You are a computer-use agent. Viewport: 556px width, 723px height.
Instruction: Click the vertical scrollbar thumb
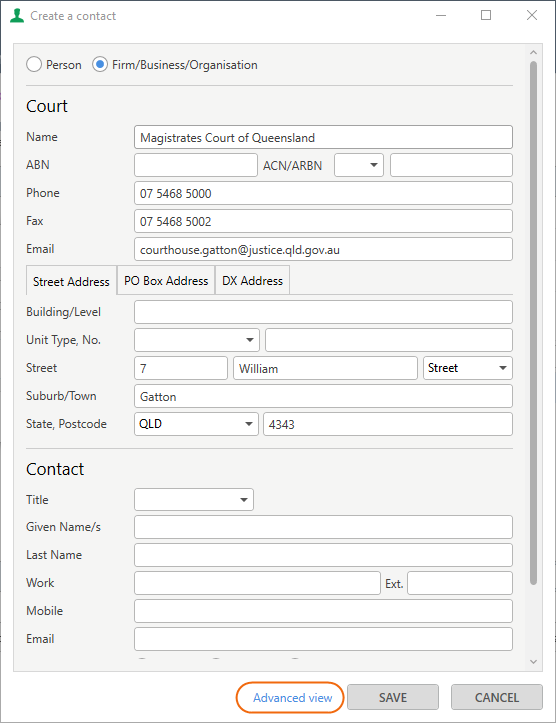(533, 323)
